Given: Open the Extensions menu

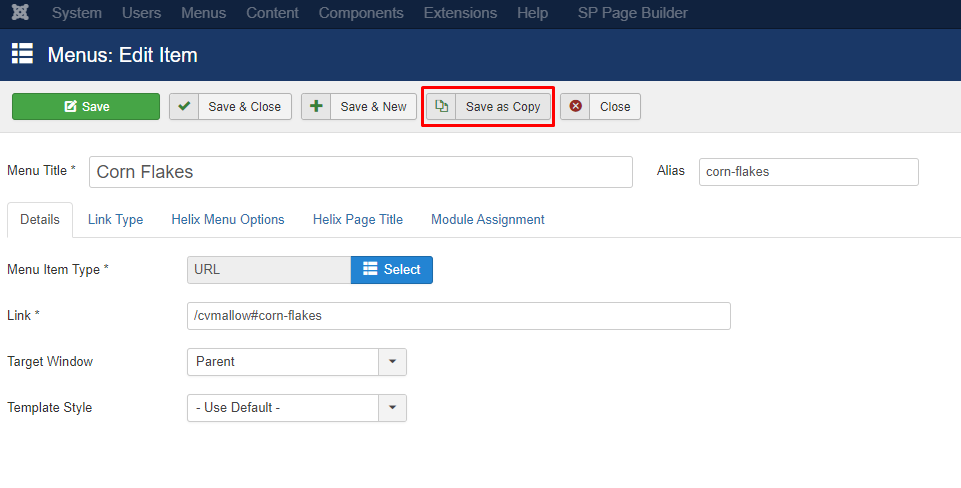Looking at the screenshot, I should pyautogui.click(x=460, y=13).
